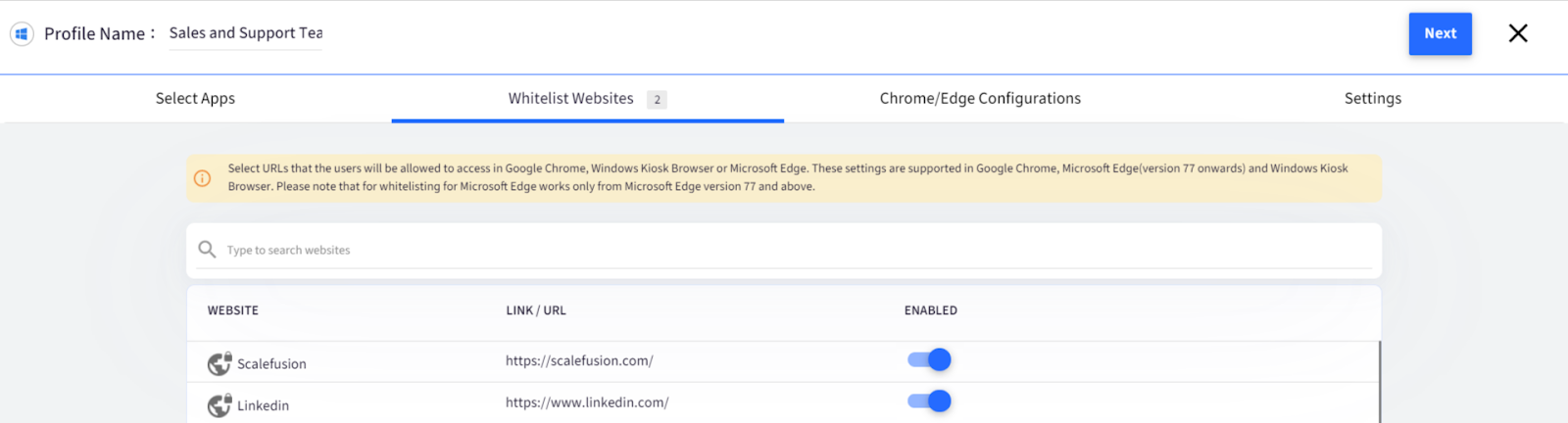This screenshot has height=423, width=1568.
Task: Click the magnifier search icon
Action: coord(207,250)
